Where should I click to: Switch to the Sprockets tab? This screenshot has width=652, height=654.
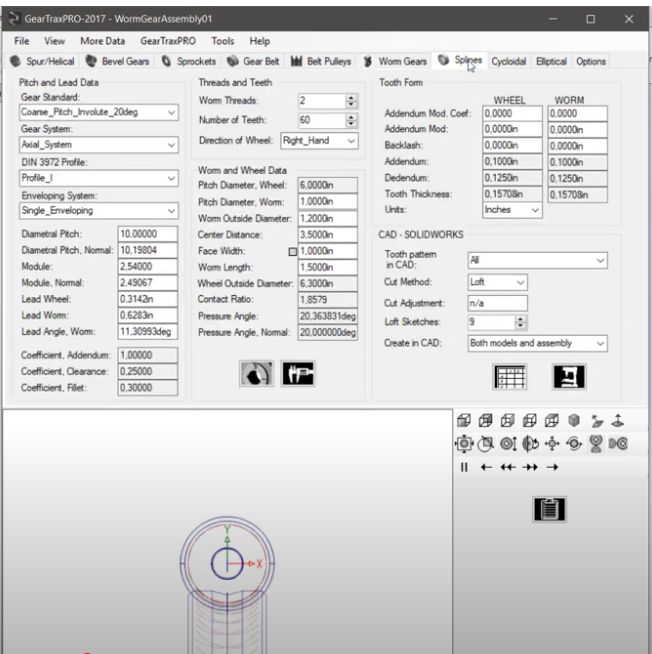(x=189, y=61)
